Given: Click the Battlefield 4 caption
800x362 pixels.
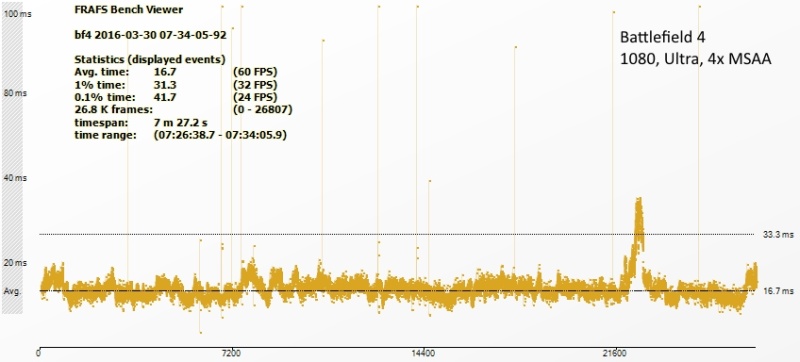Looking at the screenshot, I should [663, 37].
